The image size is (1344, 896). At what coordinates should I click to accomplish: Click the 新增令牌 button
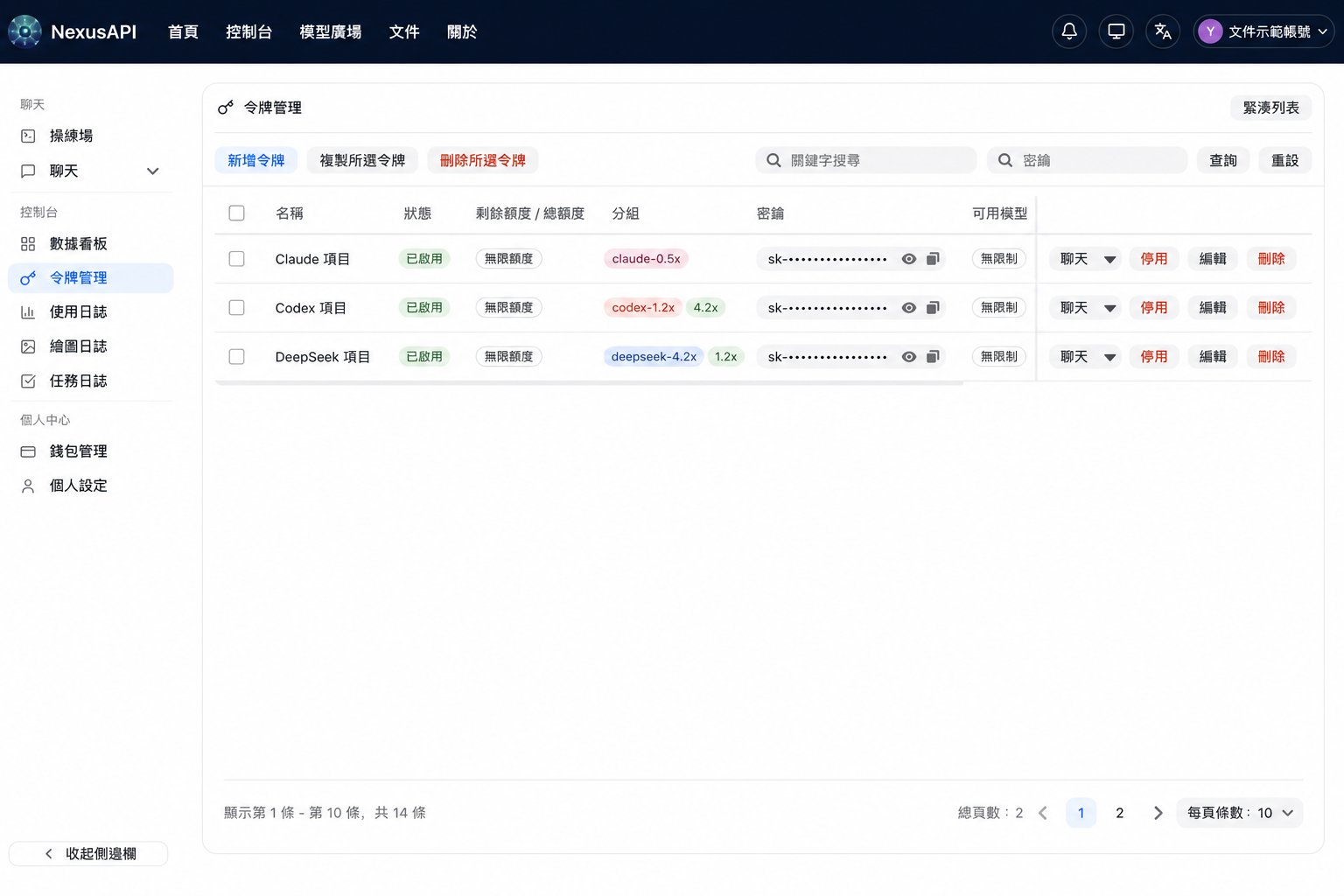[x=256, y=160]
